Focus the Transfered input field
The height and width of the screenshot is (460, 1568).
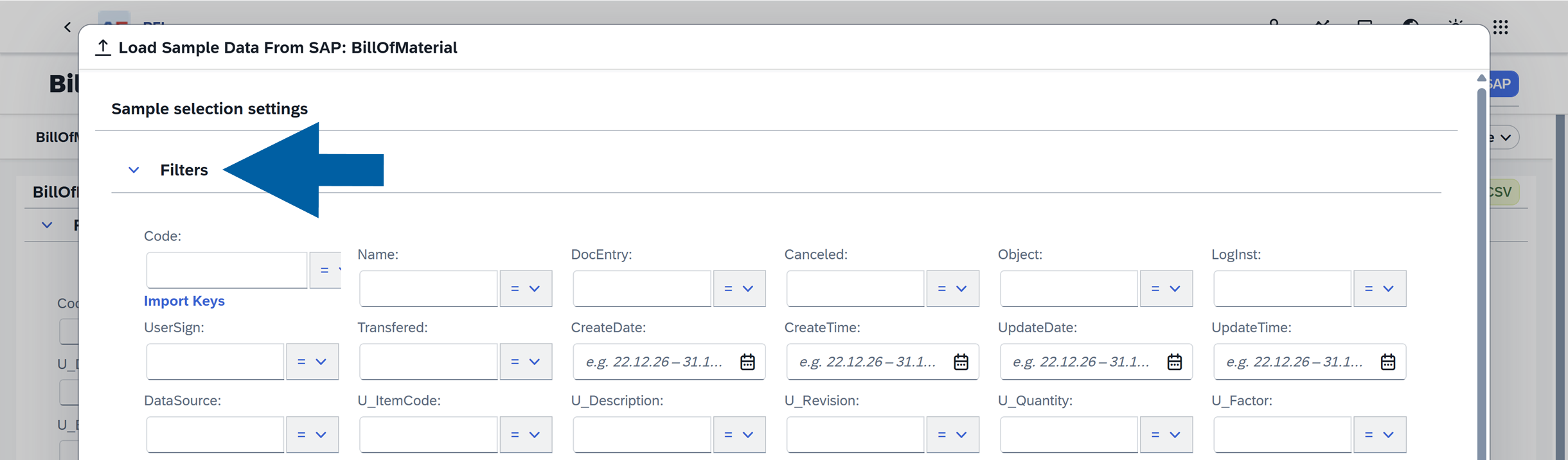pyautogui.click(x=429, y=362)
